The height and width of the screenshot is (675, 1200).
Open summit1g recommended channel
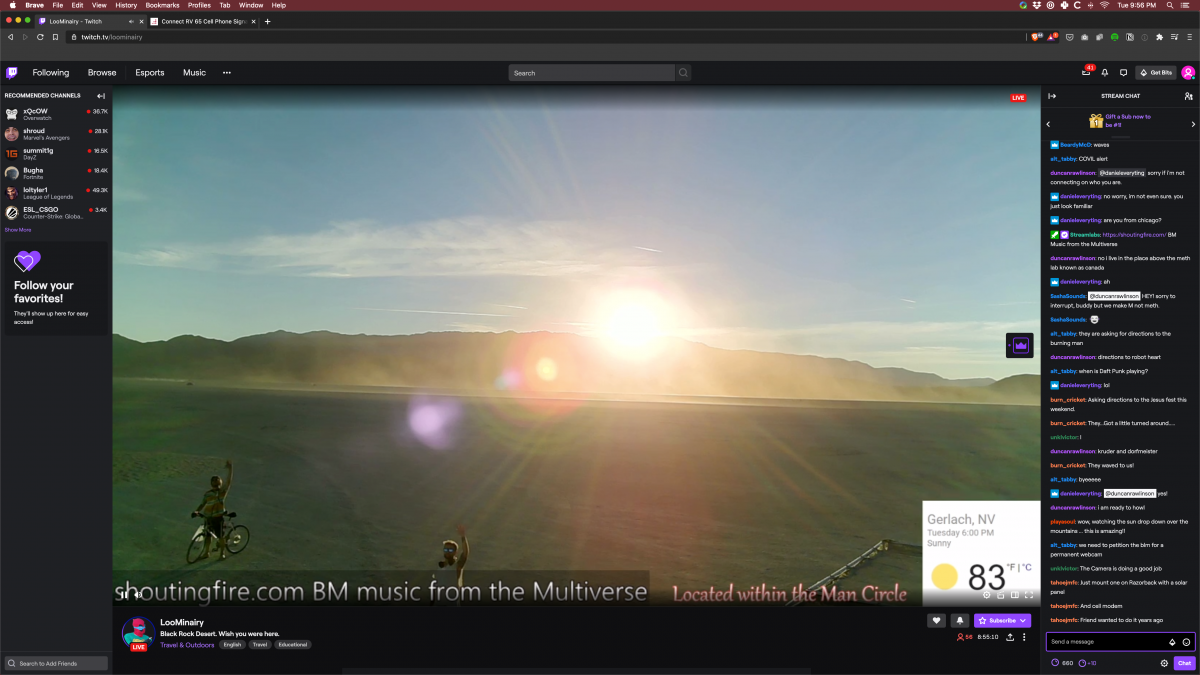56,153
